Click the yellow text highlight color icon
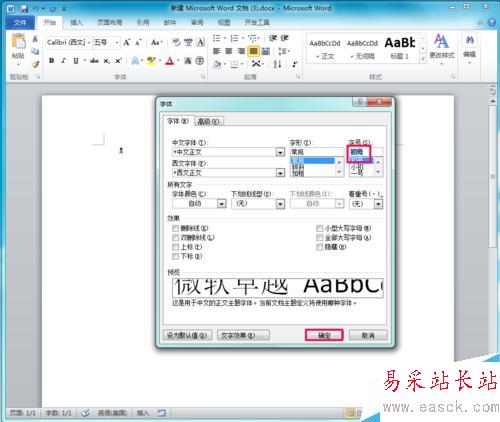Image resolution: width=500 pixels, height=422 pixels. click(152, 61)
